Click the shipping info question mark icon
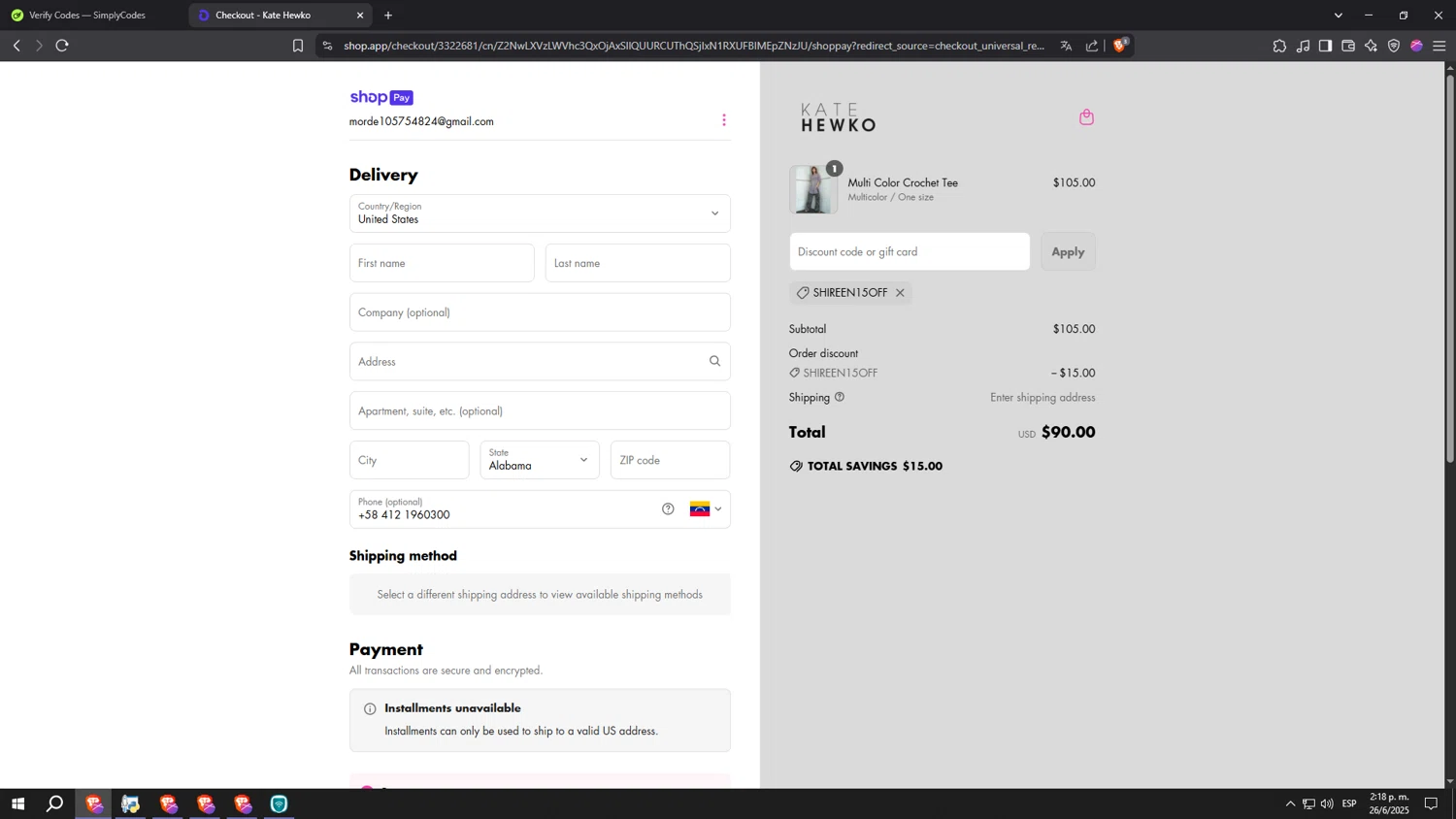This screenshot has height=819, width=1456. tap(840, 397)
